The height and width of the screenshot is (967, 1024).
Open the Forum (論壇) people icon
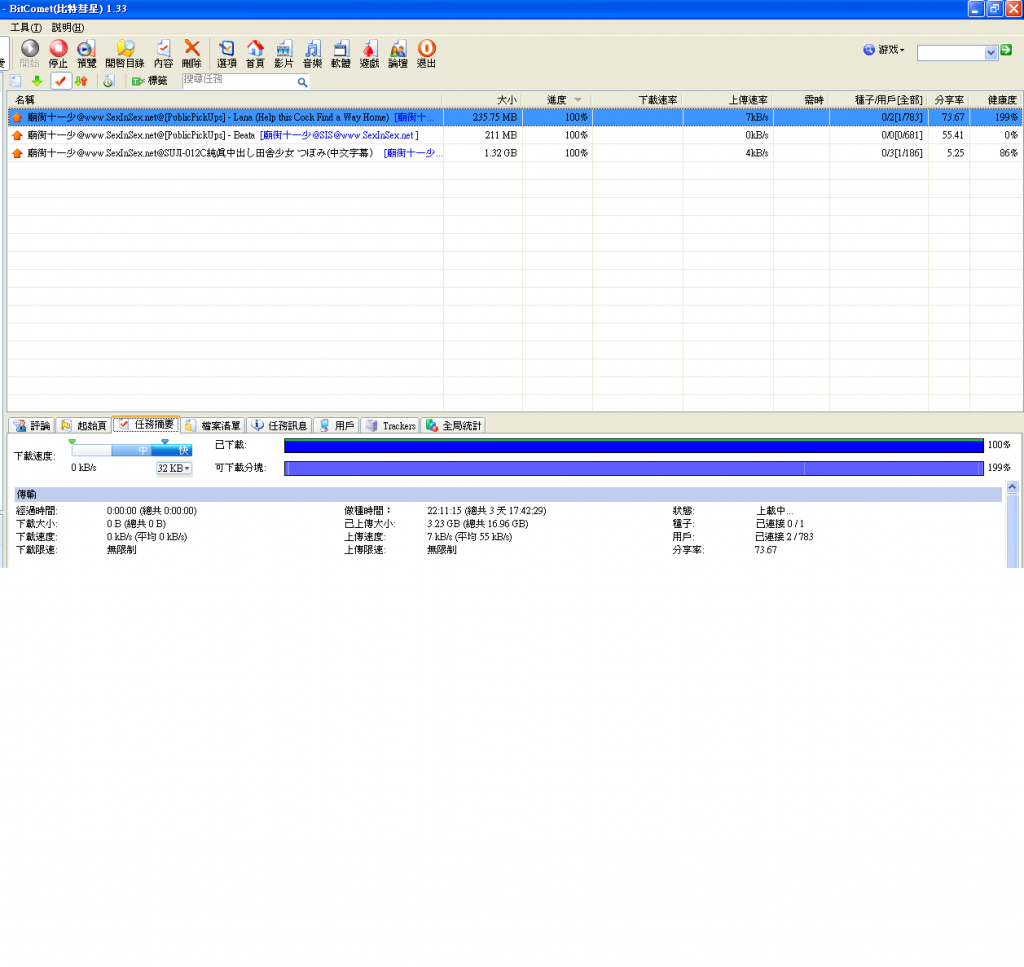398,48
